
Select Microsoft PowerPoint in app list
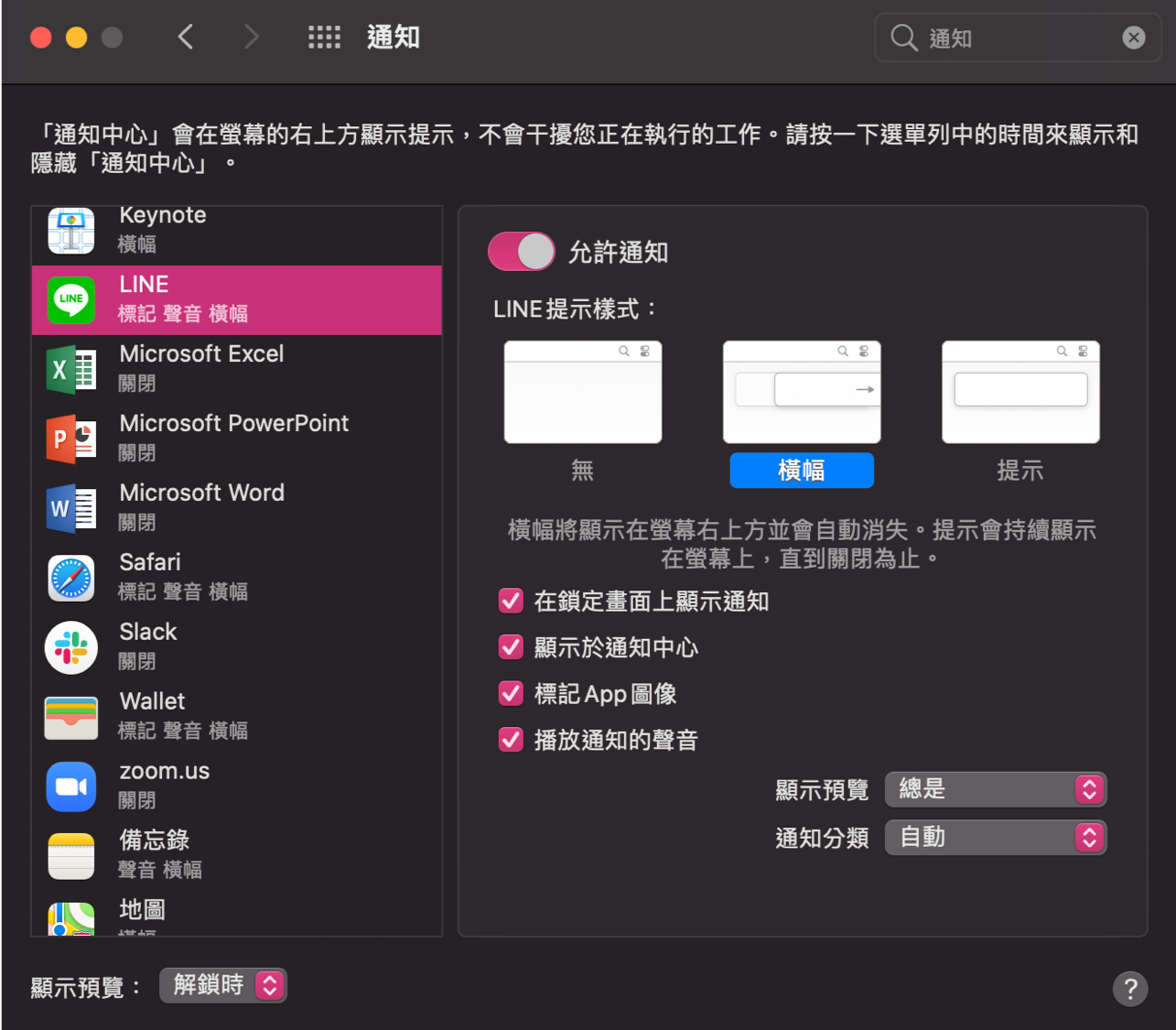point(237,439)
